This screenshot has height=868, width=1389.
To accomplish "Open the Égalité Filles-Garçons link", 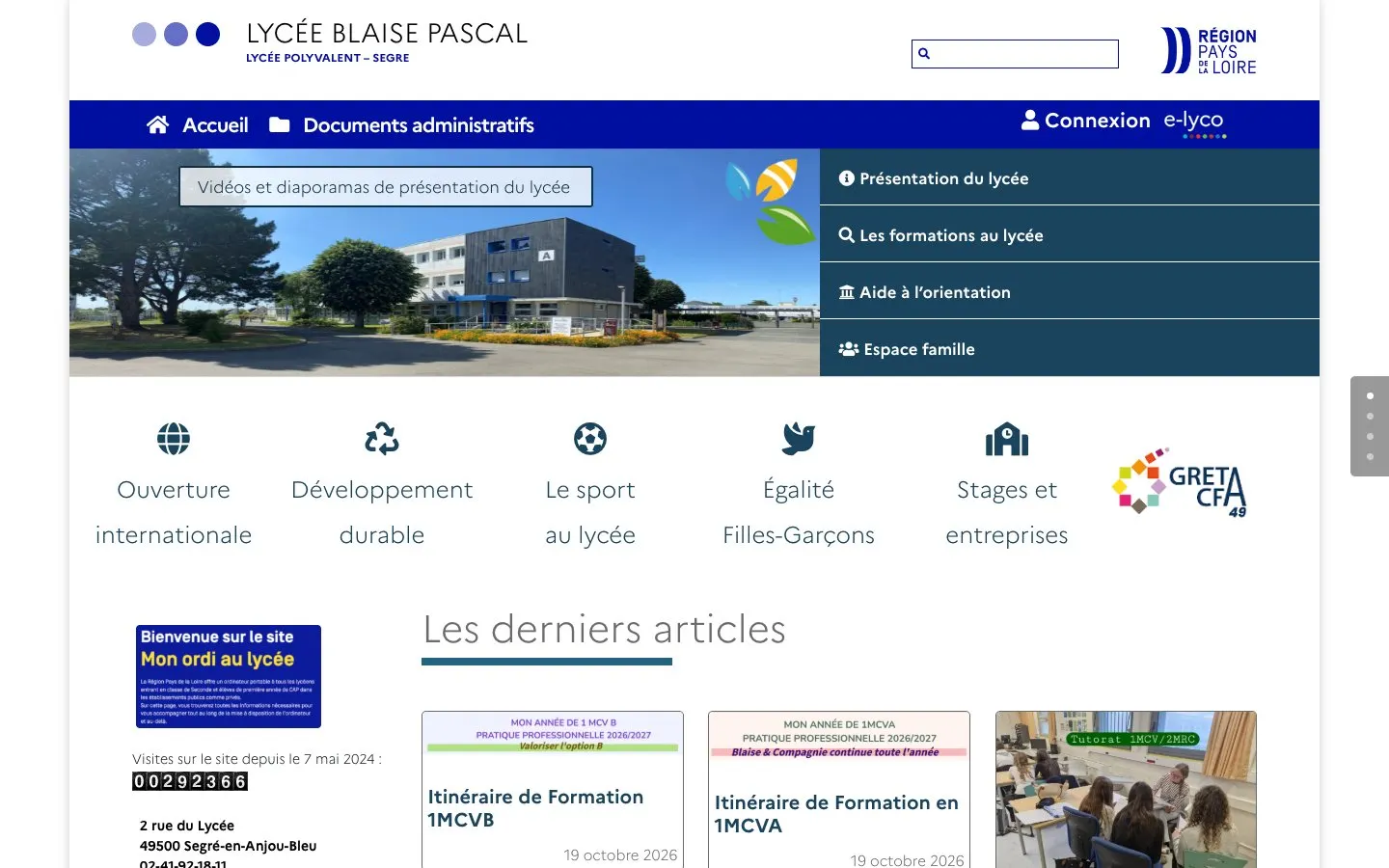I will [x=799, y=512].
